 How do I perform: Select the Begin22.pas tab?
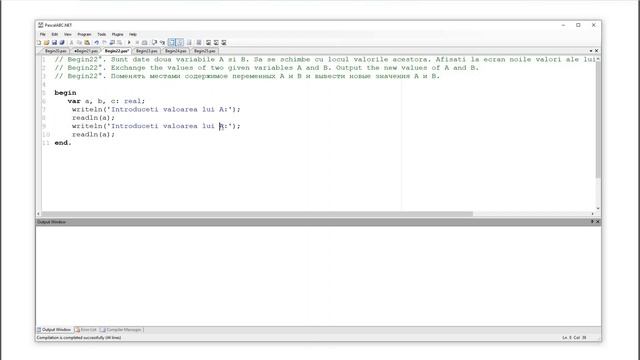coord(117,51)
